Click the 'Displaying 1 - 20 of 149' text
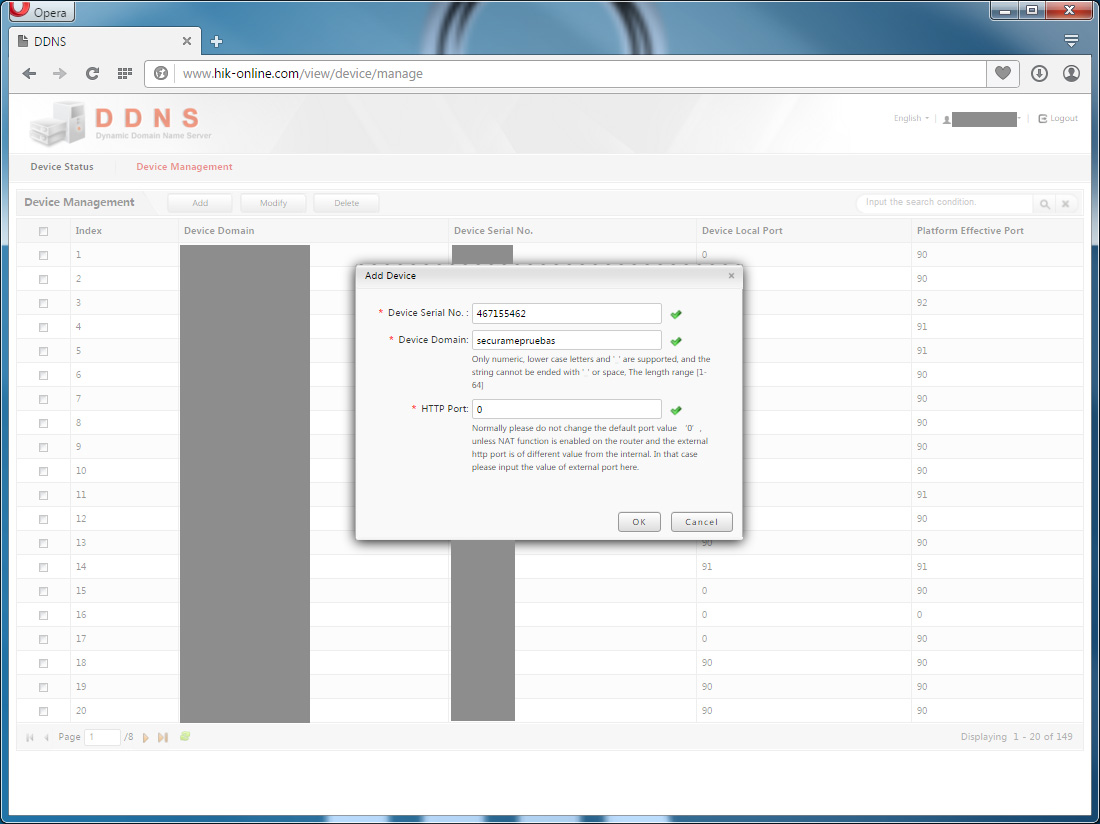Image resolution: width=1100 pixels, height=824 pixels. tap(1017, 737)
